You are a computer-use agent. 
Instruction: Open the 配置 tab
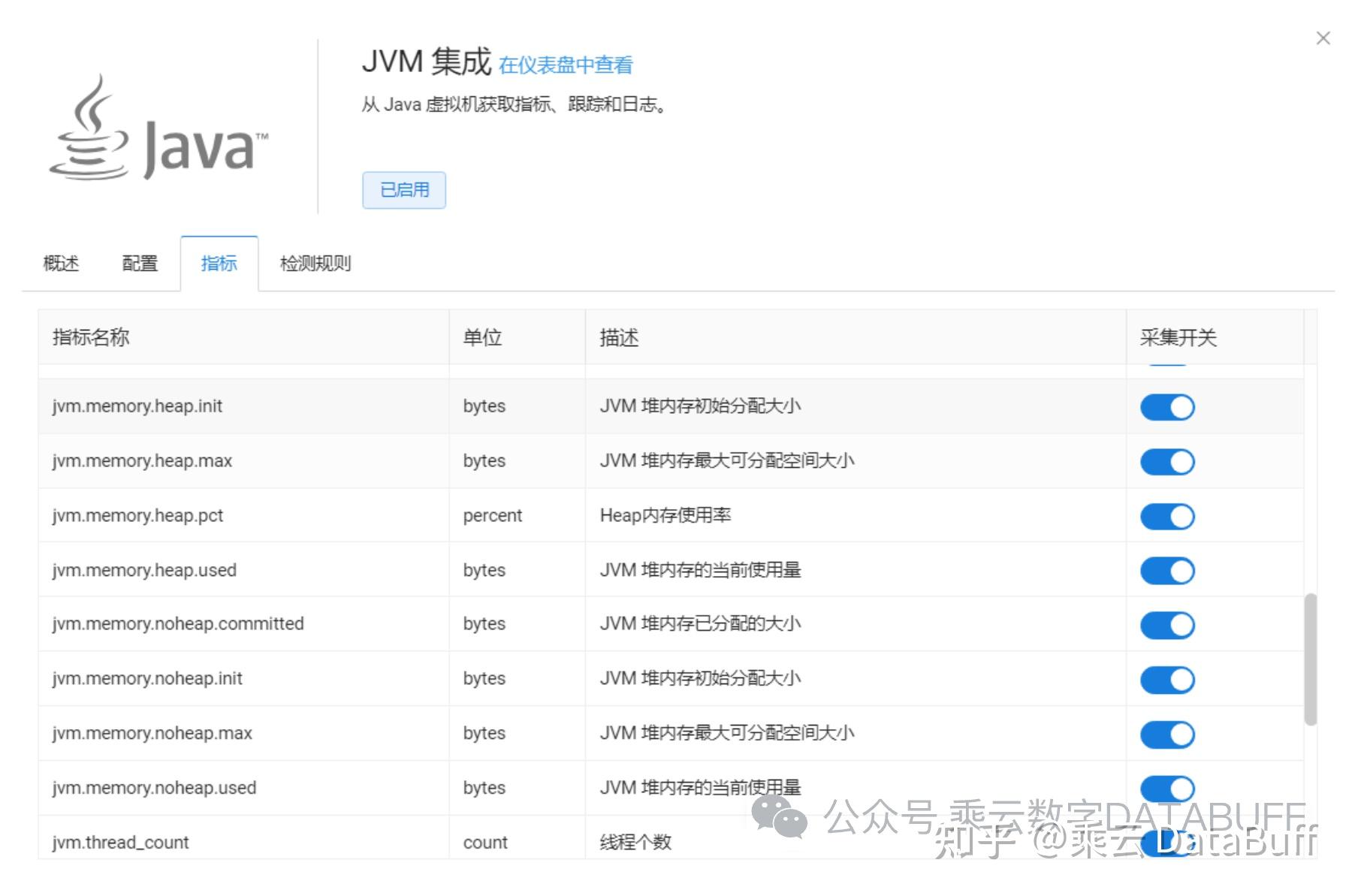[x=139, y=264]
